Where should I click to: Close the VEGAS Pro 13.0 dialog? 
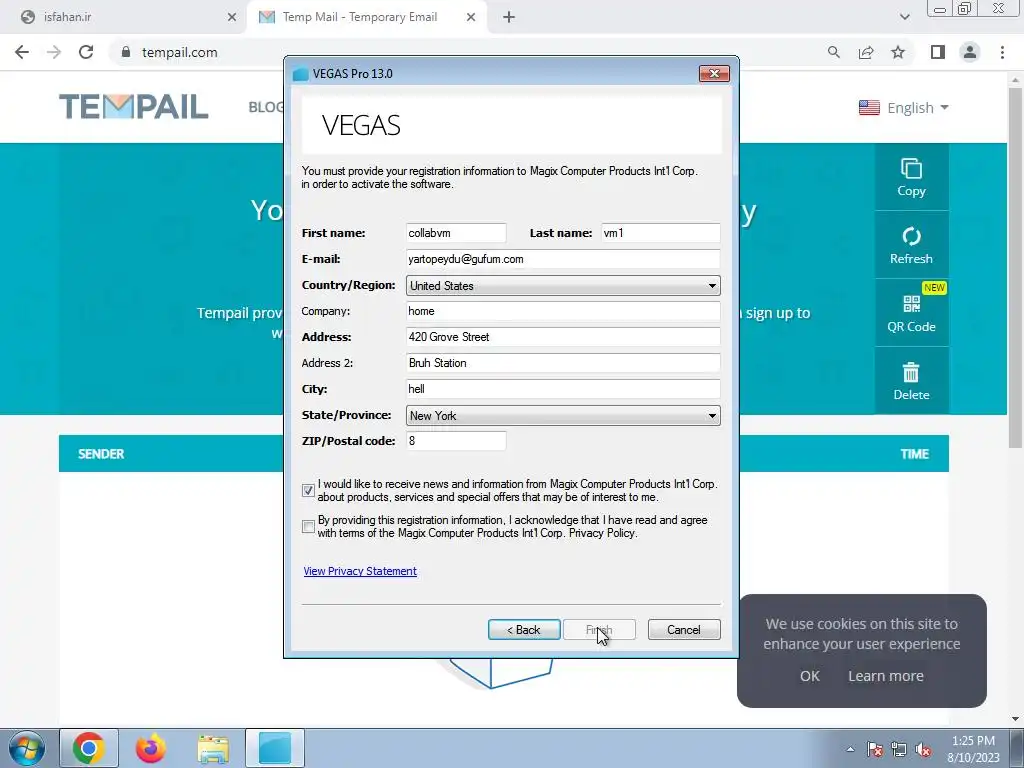click(714, 74)
